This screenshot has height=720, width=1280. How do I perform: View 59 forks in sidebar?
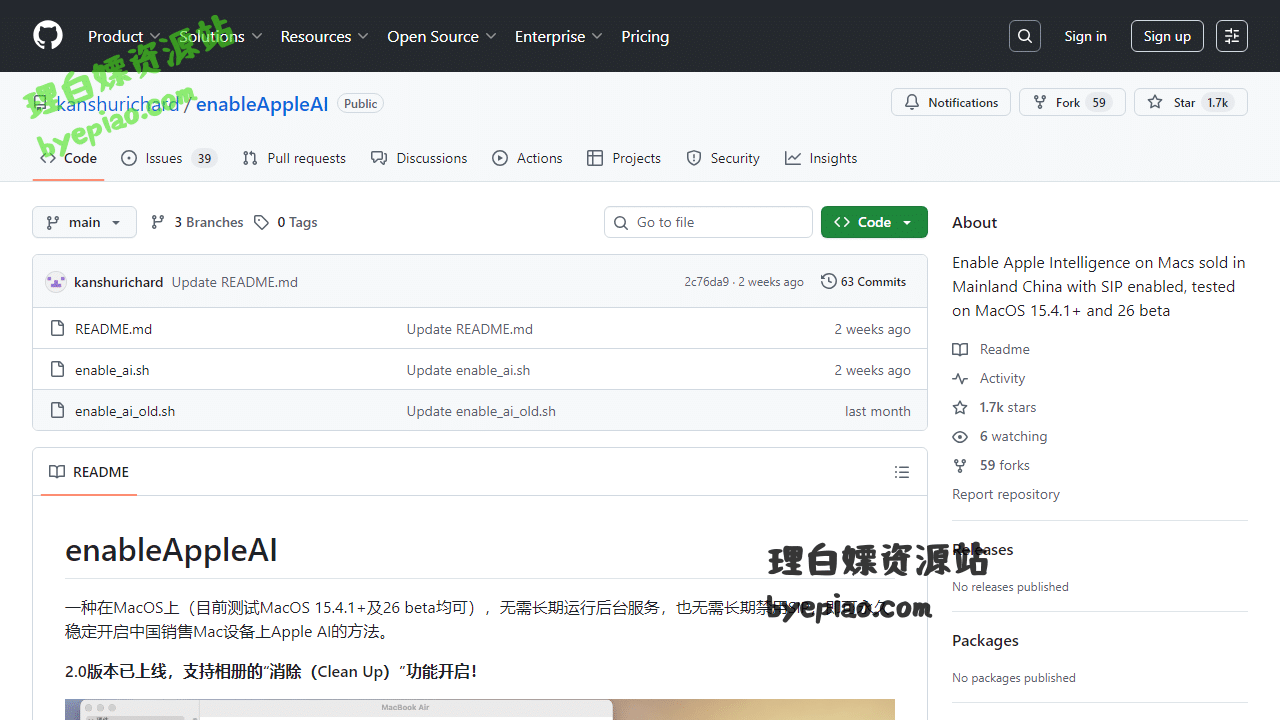coord(991,465)
